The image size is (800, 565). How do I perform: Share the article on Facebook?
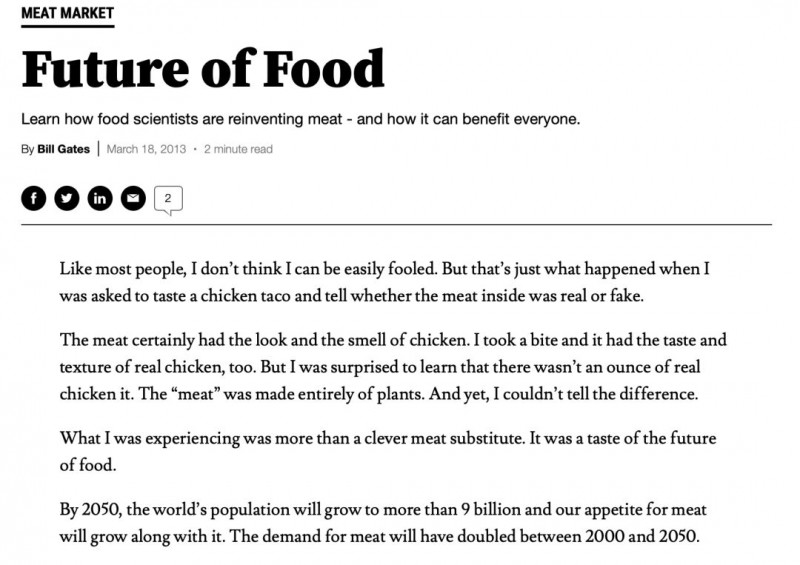coord(33,198)
